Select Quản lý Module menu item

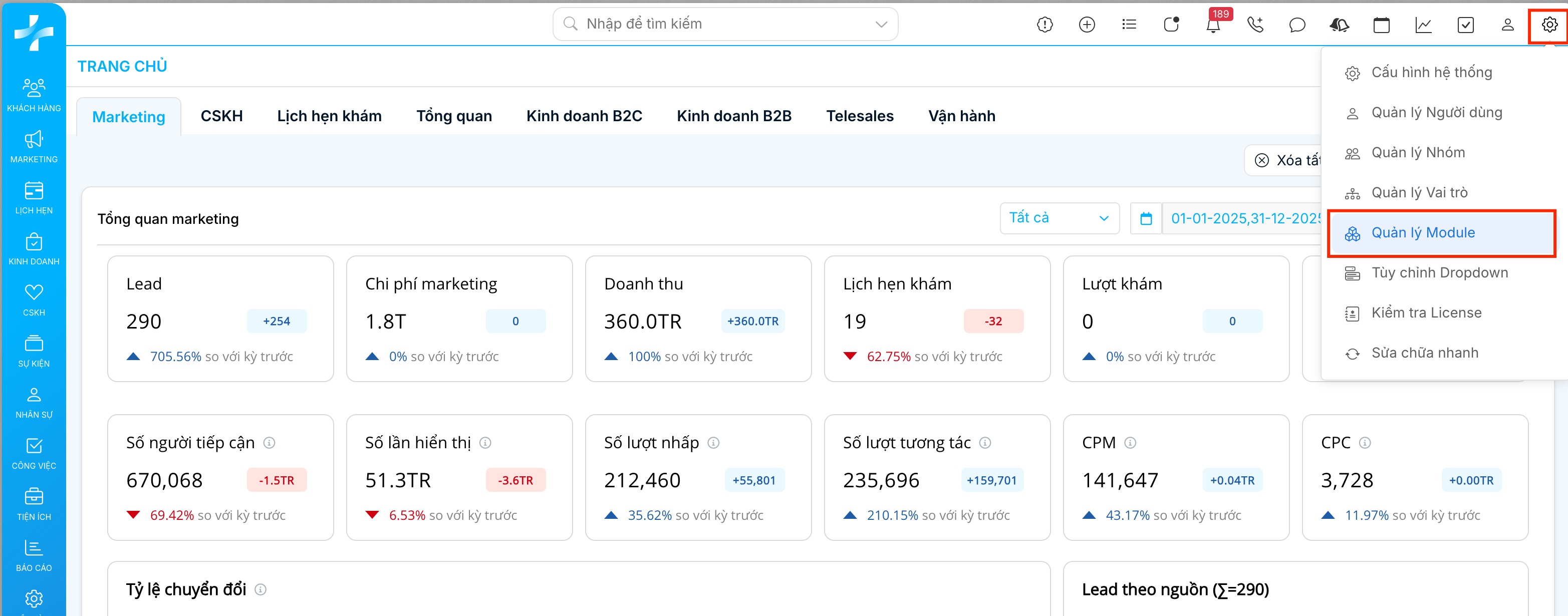[x=1423, y=232]
